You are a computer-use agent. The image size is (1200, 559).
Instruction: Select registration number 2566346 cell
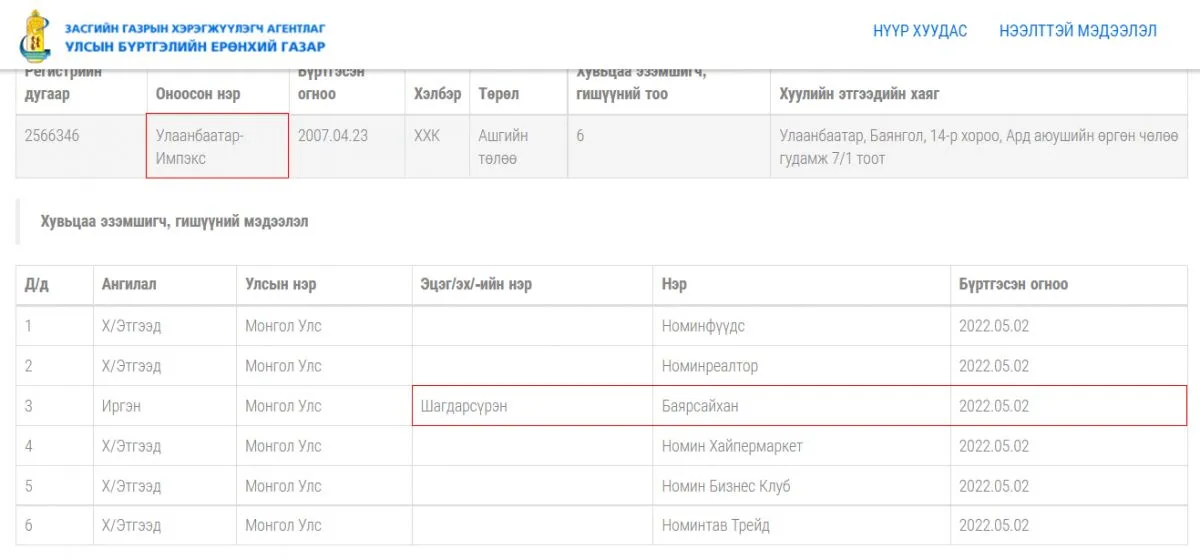pyautogui.click(x=82, y=146)
